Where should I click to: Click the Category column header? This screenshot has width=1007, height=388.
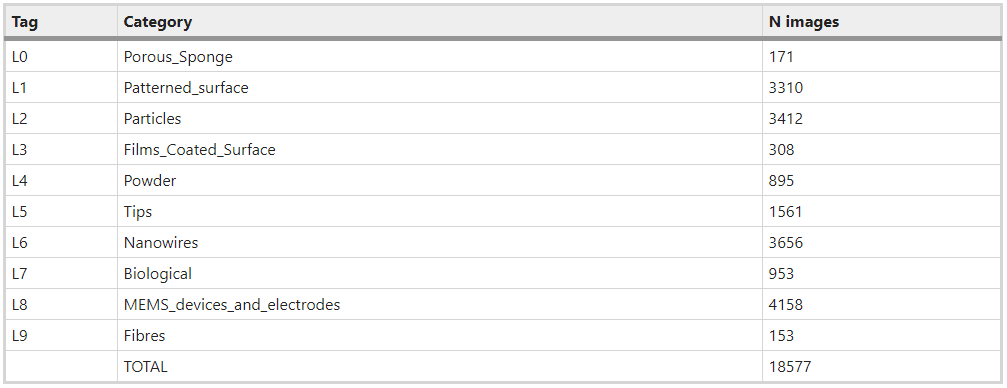pos(439,22)
